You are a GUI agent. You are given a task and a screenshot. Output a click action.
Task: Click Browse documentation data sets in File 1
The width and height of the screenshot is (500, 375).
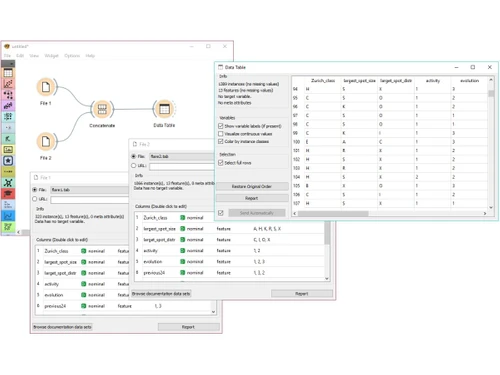(62, 327)
